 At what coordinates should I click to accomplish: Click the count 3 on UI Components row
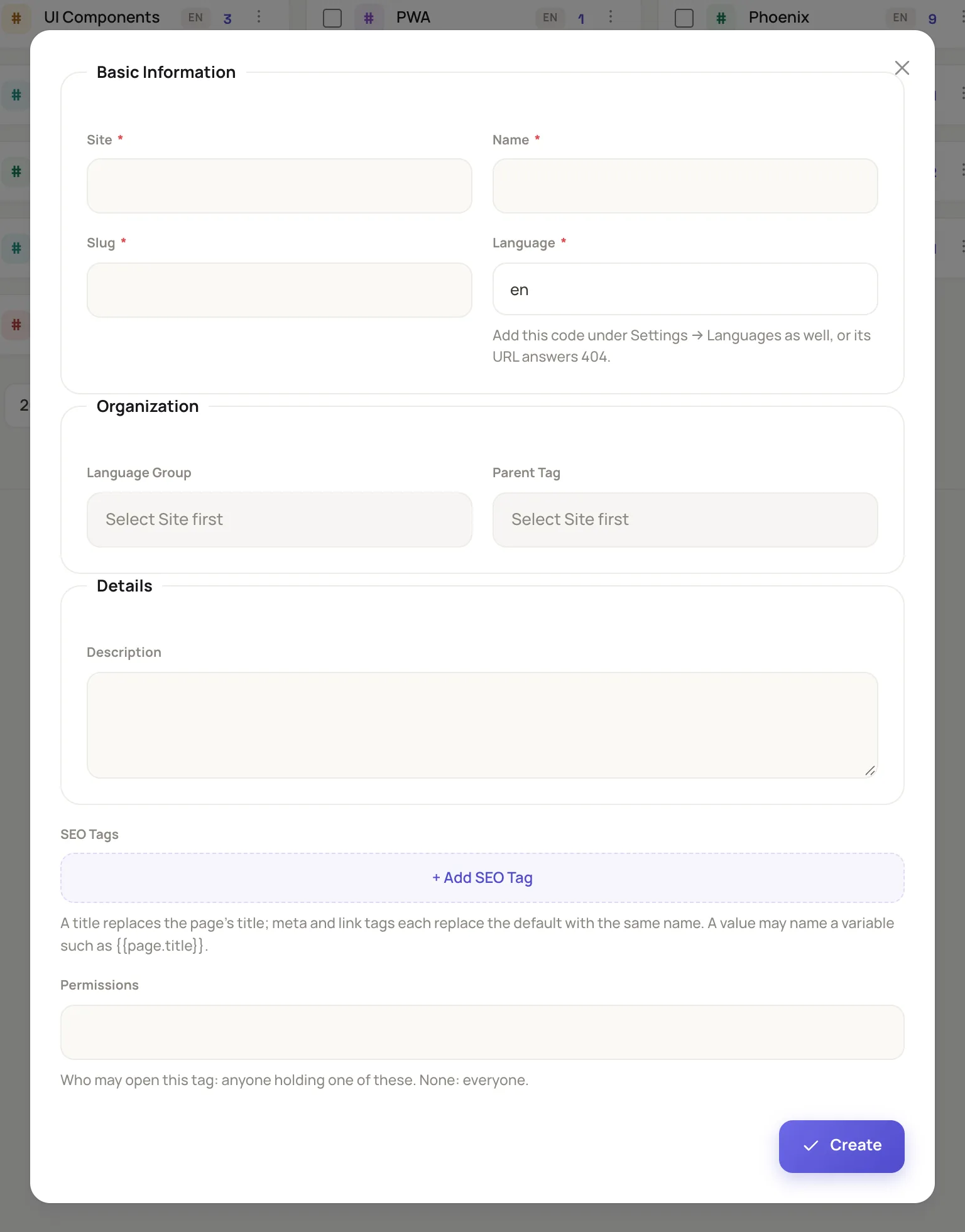(x=227, y=19)
